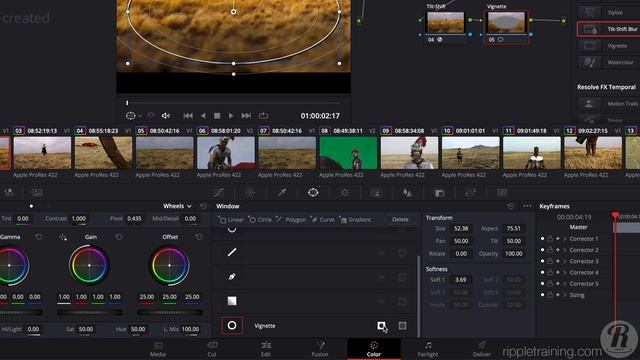Reset the Offset color wheel
The image size is (640, 360).
click(x=199, y=237)
